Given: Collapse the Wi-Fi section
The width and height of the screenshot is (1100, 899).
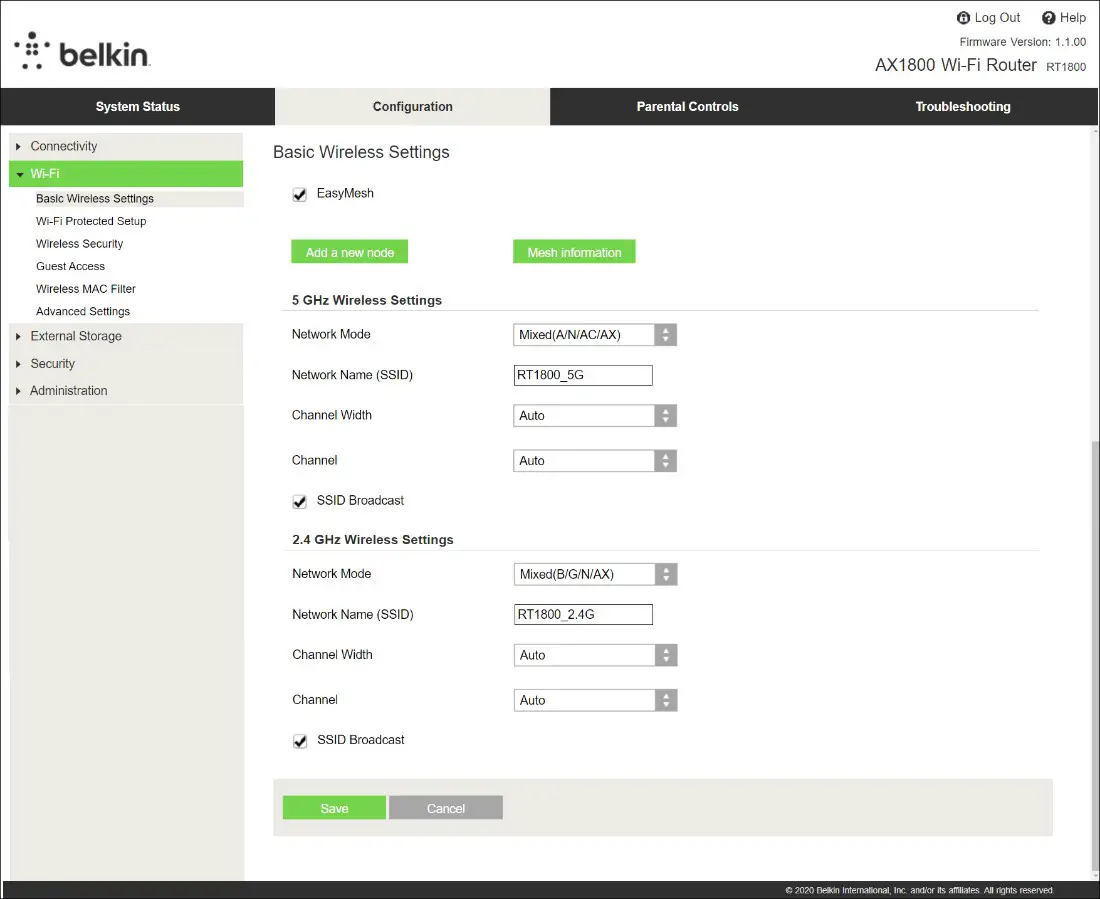Looking at the screenshot, I should click(126, 173).
